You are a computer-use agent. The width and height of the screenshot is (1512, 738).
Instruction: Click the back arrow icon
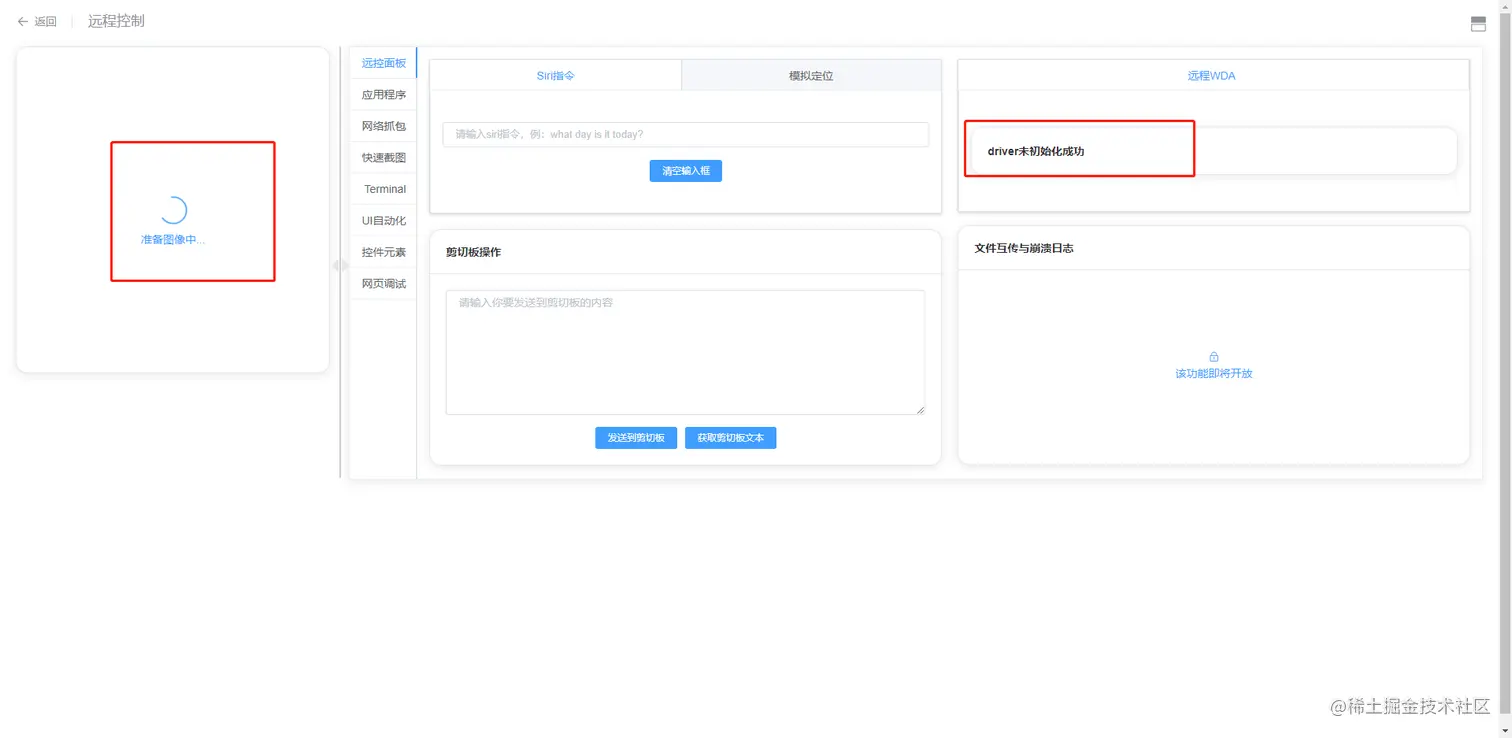[x=23, y=21]
